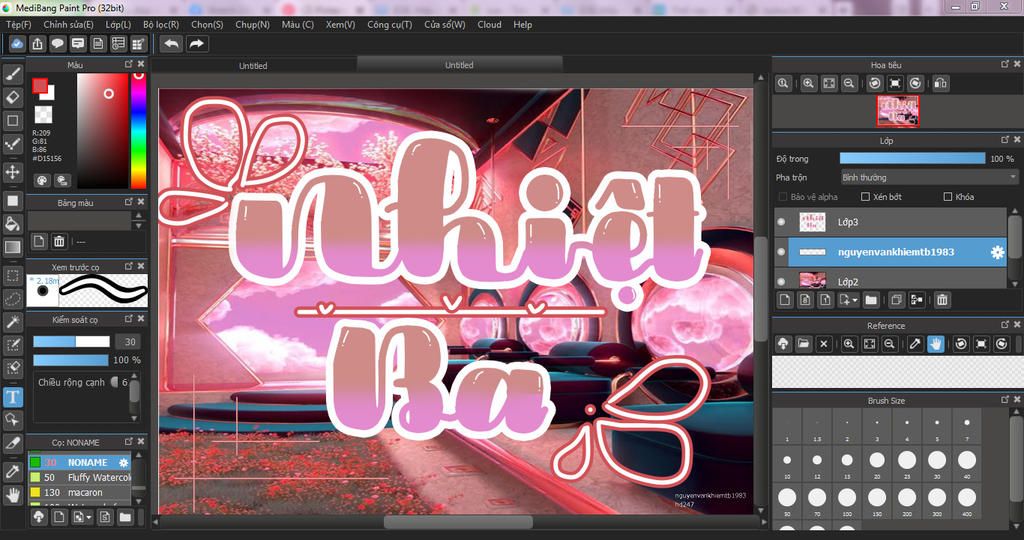
Task: Open the Công cụ(T) menu
Action: coord(389,24)
